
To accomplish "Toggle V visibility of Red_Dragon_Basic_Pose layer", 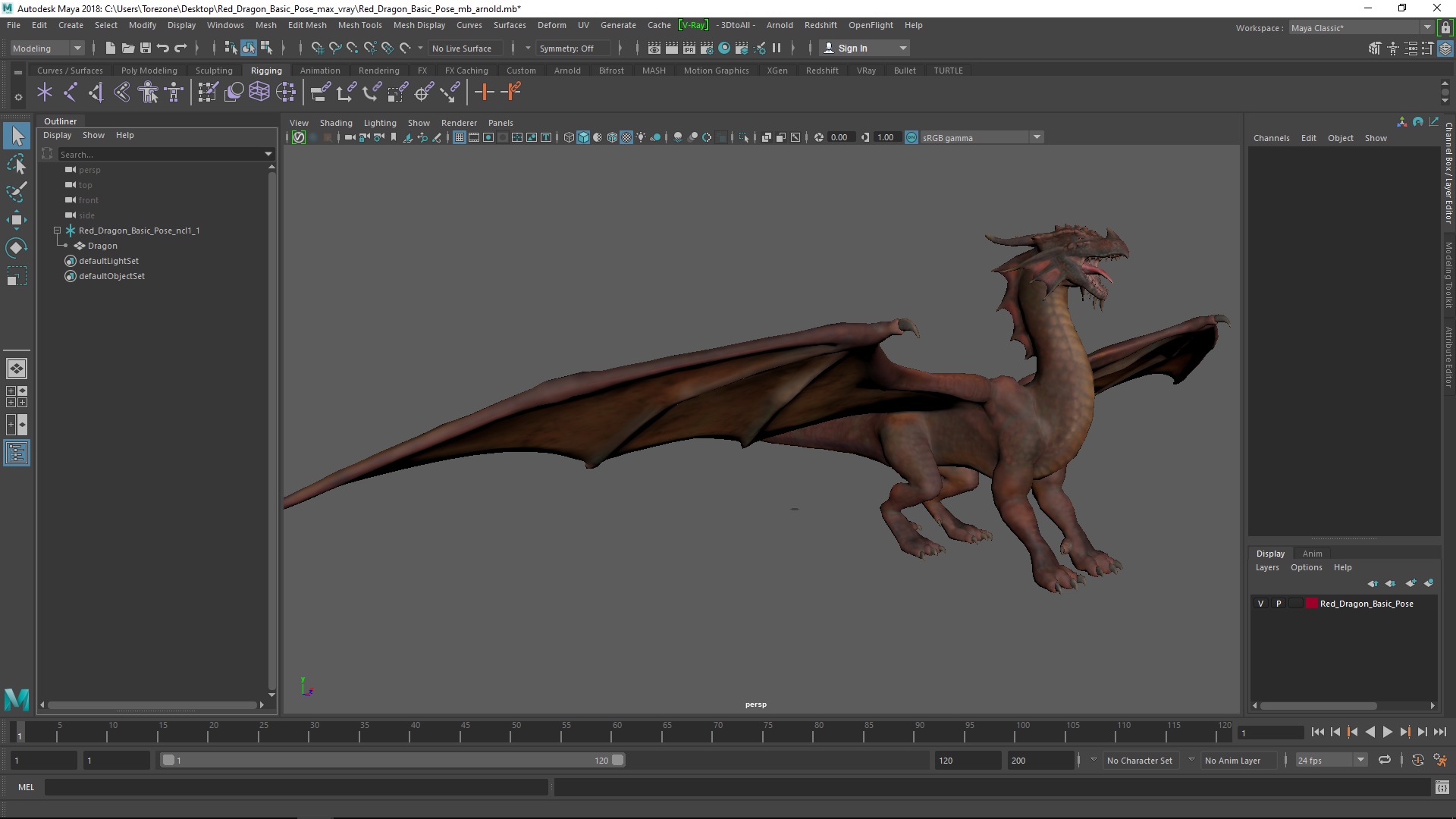I will 1260,604.
